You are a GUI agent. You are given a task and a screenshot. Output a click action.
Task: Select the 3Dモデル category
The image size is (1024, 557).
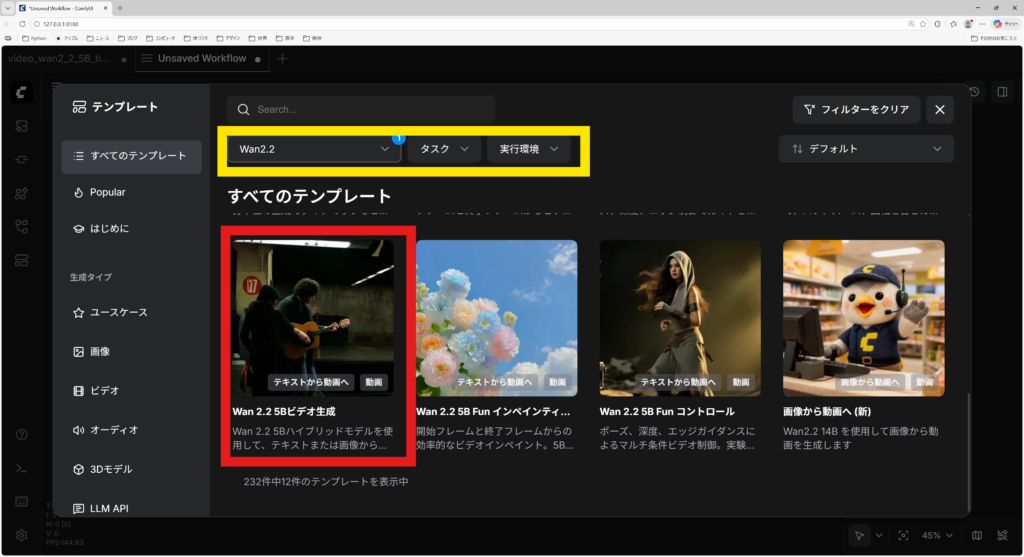[x=110, y=469]
